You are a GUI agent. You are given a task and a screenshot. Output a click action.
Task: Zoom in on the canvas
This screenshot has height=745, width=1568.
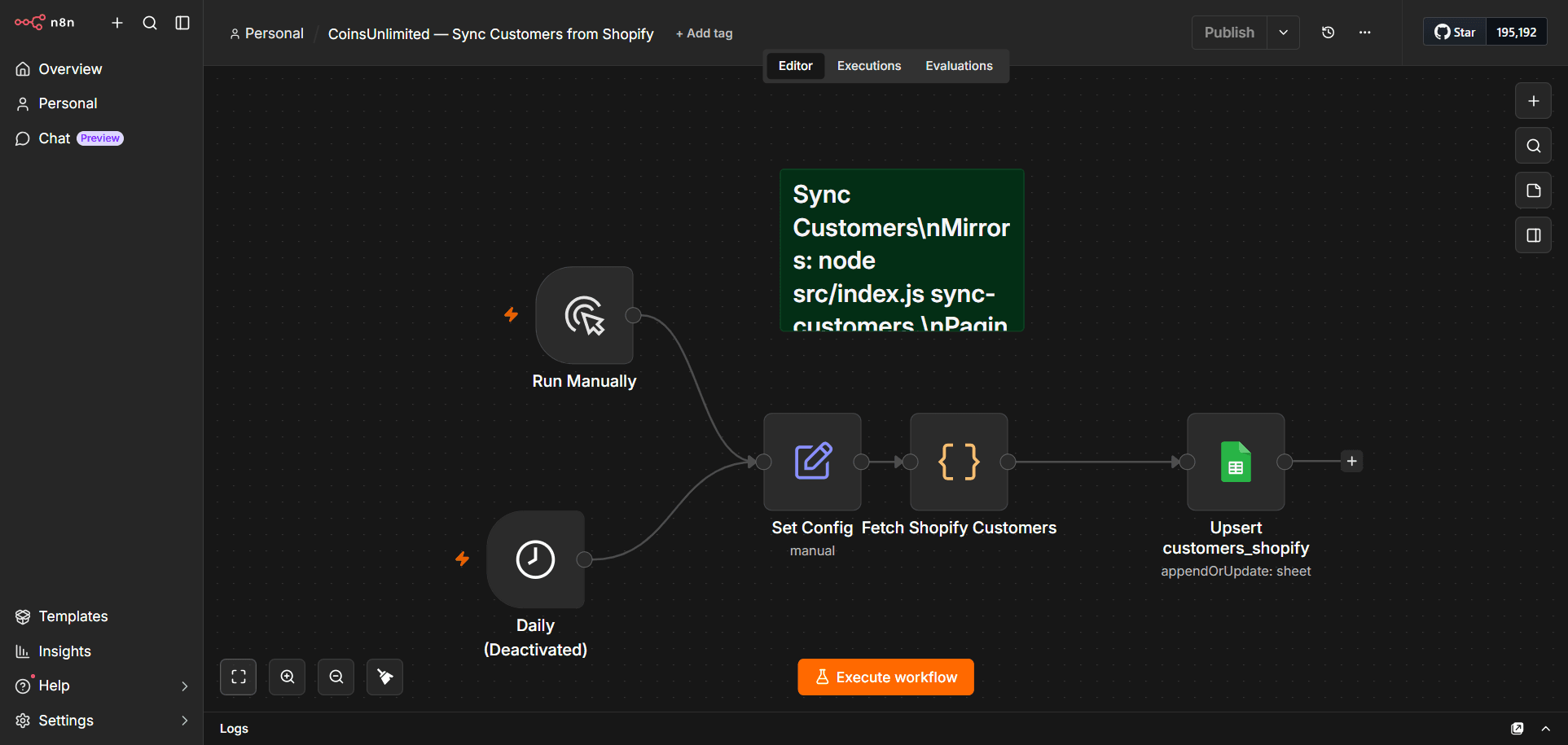pyautogui.click(x=287, y=677)
